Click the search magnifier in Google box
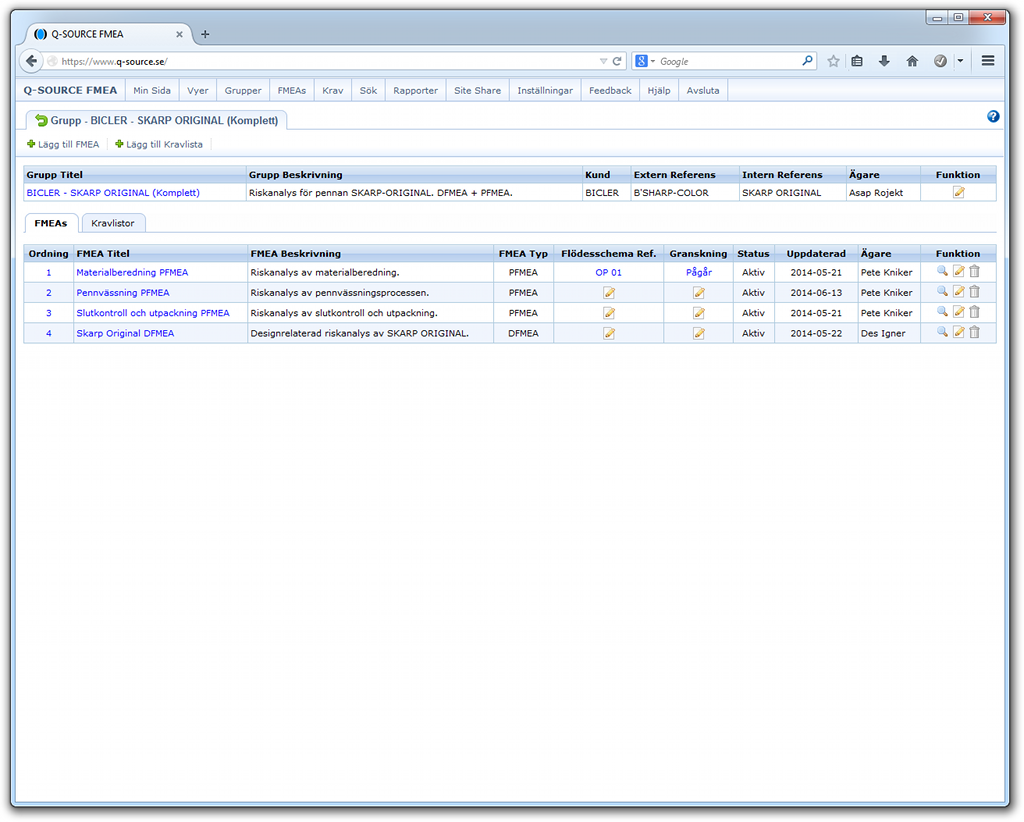The image size is (1024, 822). 807,61
